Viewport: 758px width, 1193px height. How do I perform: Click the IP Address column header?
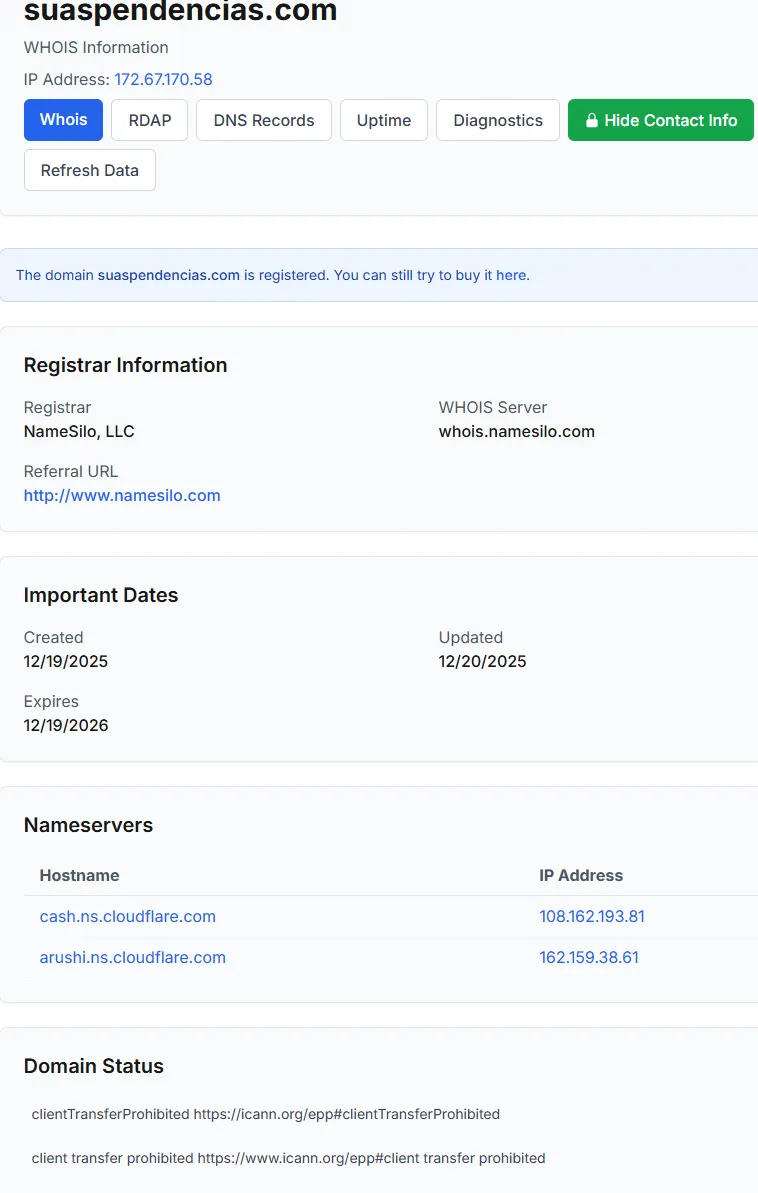click(x=580, y=875)
